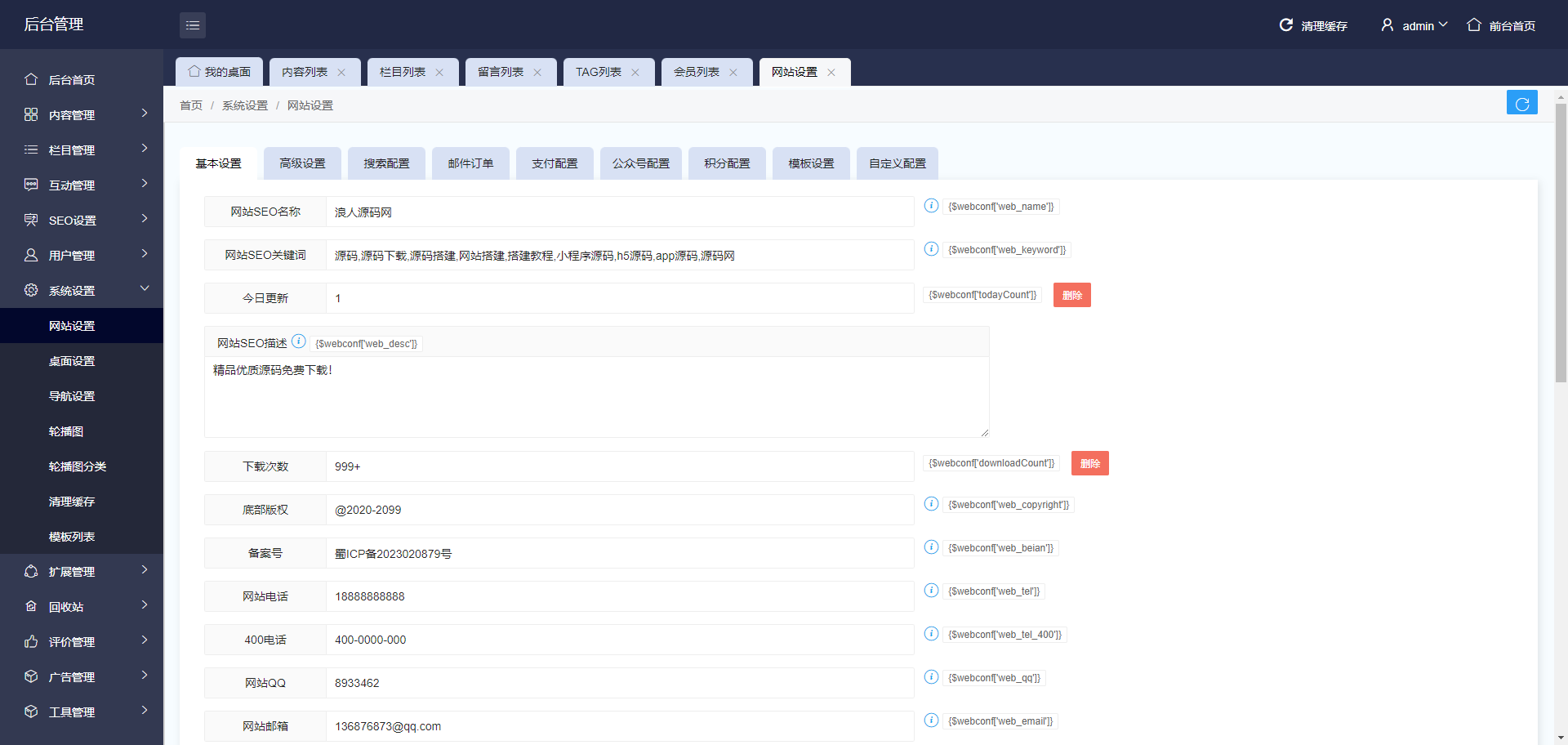Click info icon next to web_qq tag
This screenshot has width=1568, height=745.
point(931,677)
